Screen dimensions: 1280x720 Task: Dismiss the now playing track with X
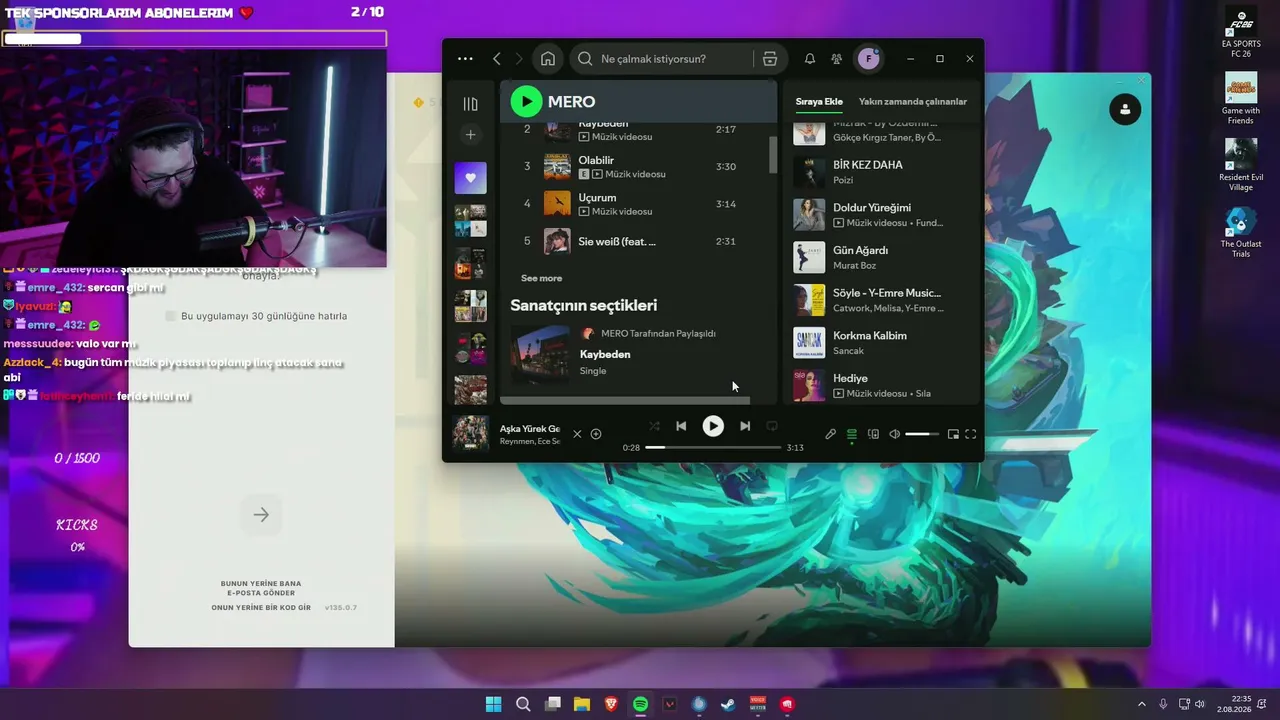click(x=577, y=434)
